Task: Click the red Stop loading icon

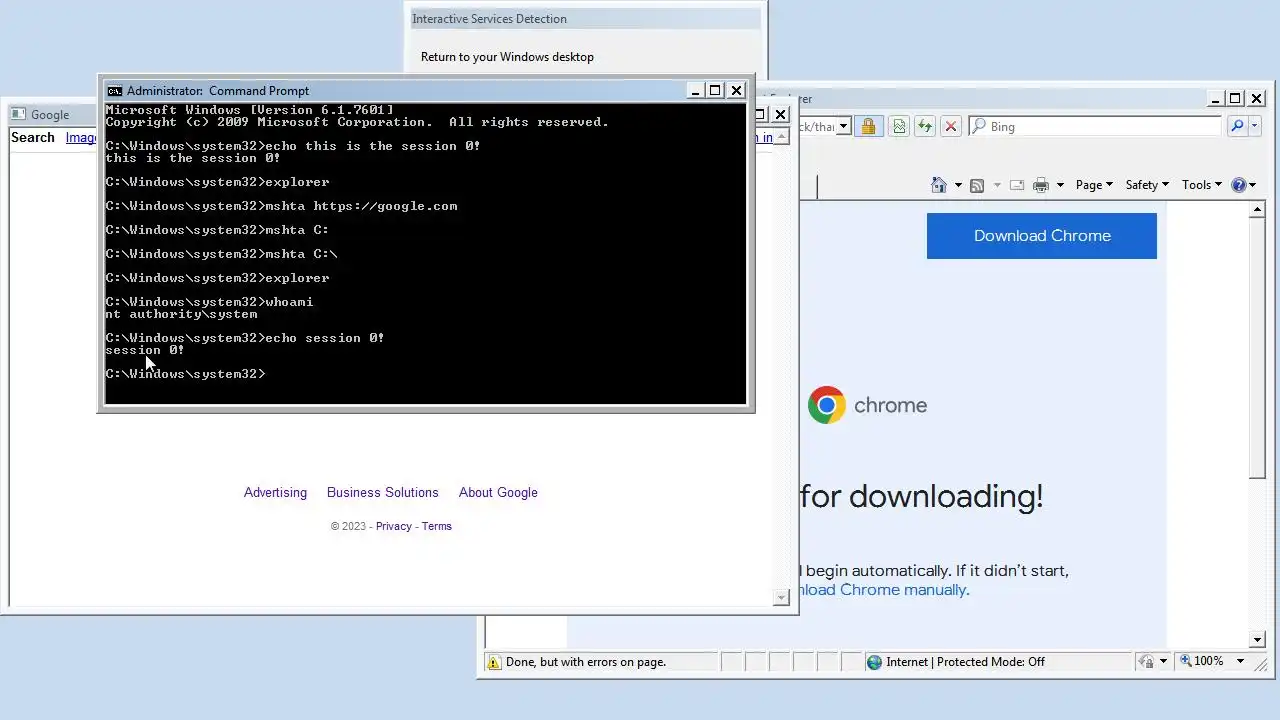Action: pos(951,126)
